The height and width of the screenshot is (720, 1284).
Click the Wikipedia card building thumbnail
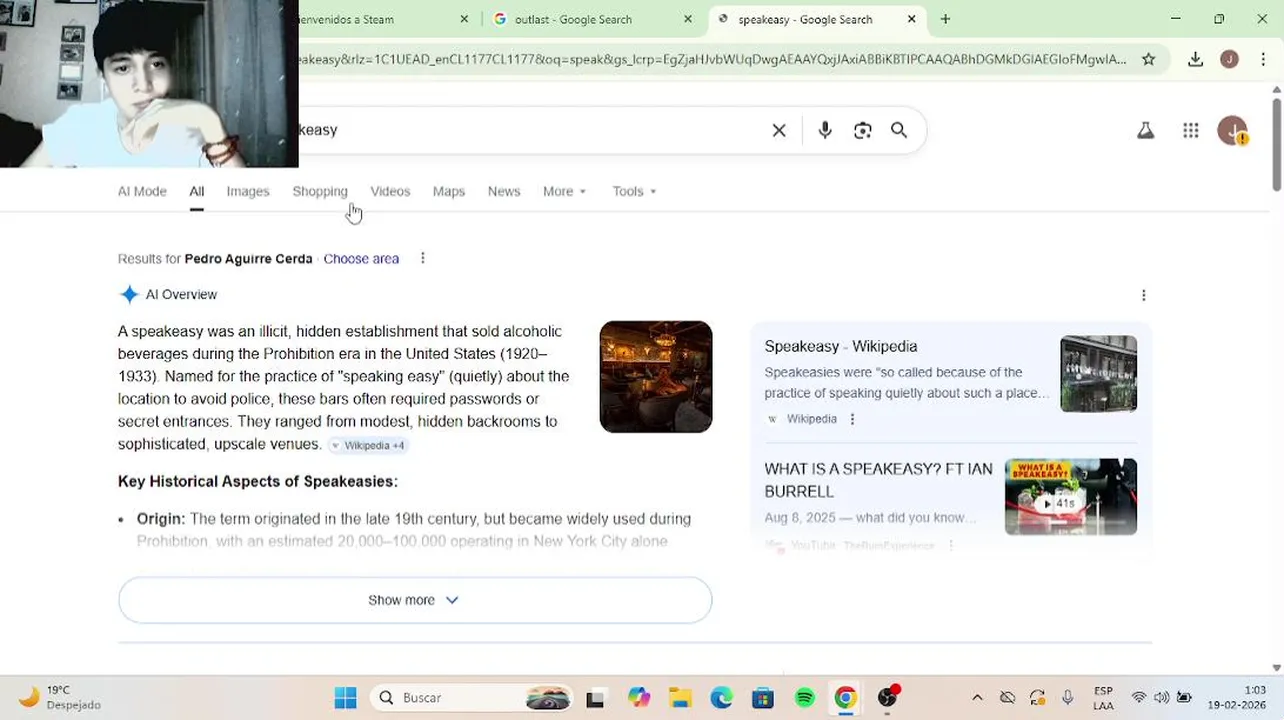pyautogui.click(x=1098, y=374)
